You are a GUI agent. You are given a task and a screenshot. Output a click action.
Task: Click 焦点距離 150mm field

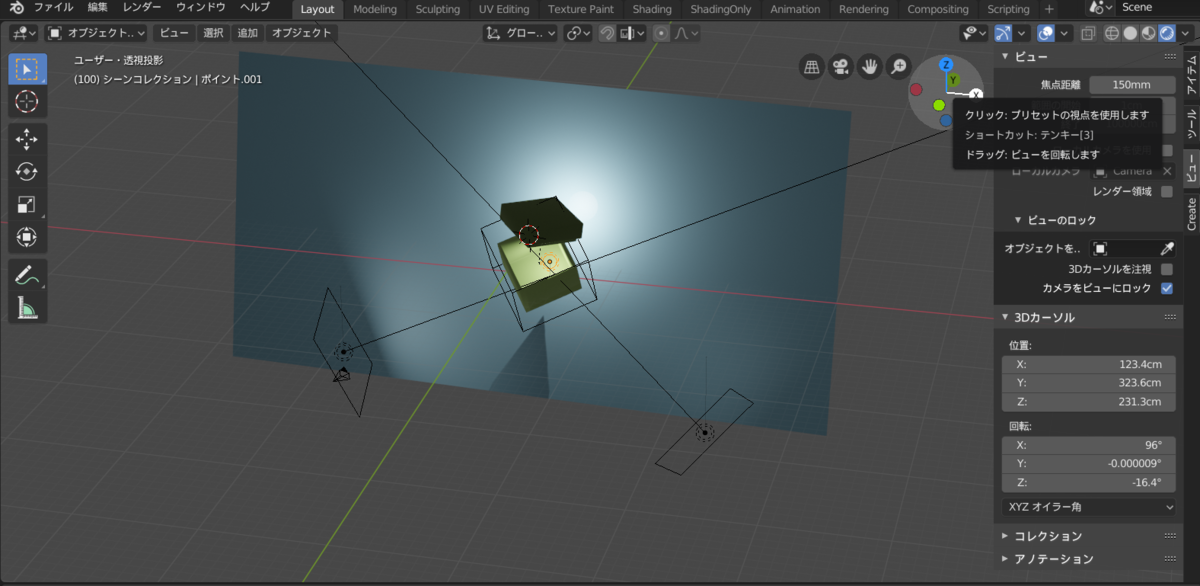[x=1132, y=85]
